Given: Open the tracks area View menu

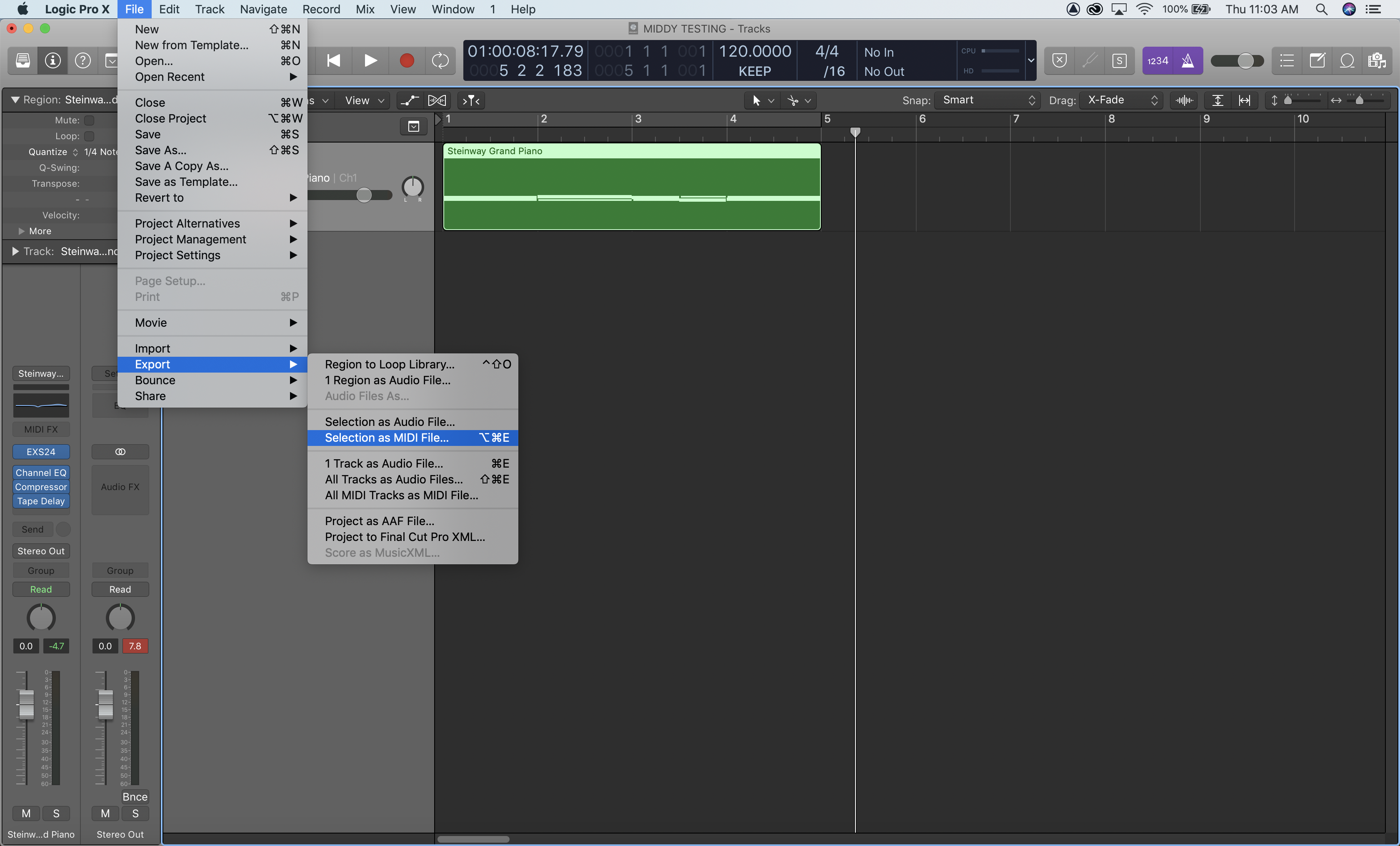Looking at the screenshot, I should (365, 100).
